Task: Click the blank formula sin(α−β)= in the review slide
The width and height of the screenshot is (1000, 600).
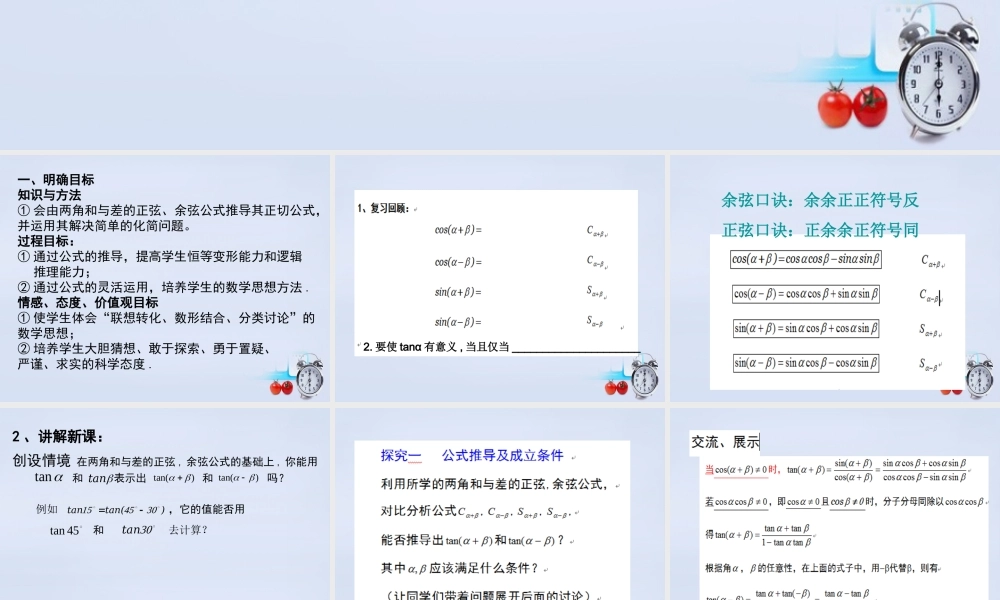Action: click(458, 322)
